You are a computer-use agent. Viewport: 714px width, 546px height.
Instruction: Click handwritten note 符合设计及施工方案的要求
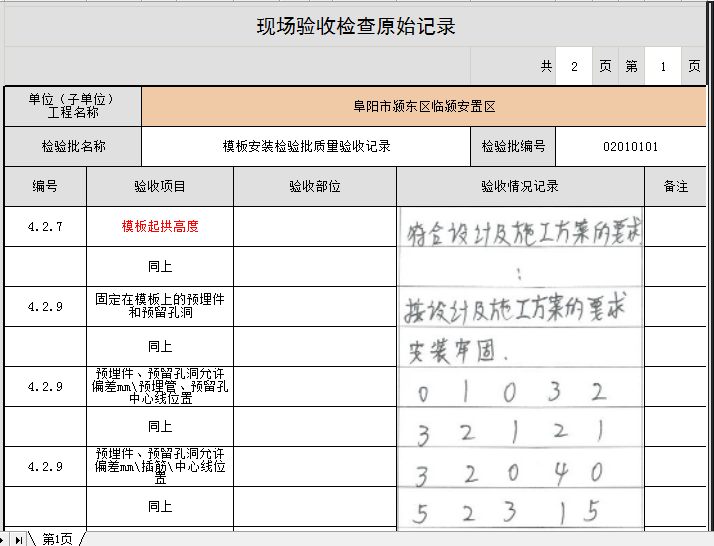[522, 236]
